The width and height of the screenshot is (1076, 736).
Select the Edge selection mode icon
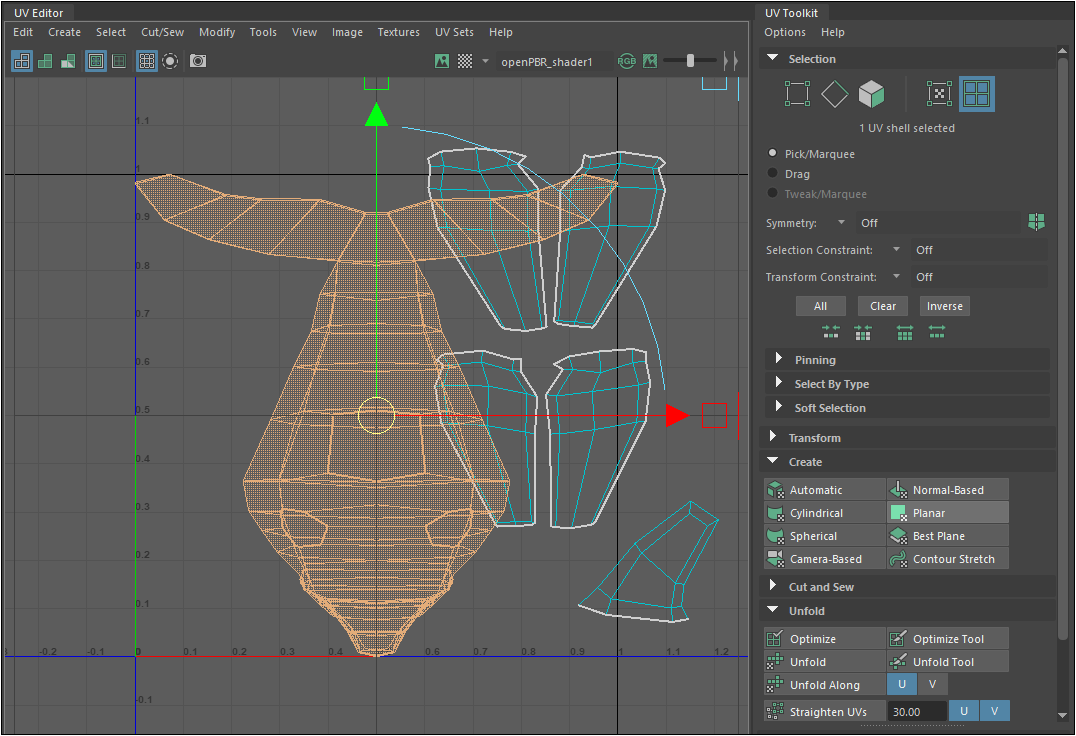(x=834, y=94)
